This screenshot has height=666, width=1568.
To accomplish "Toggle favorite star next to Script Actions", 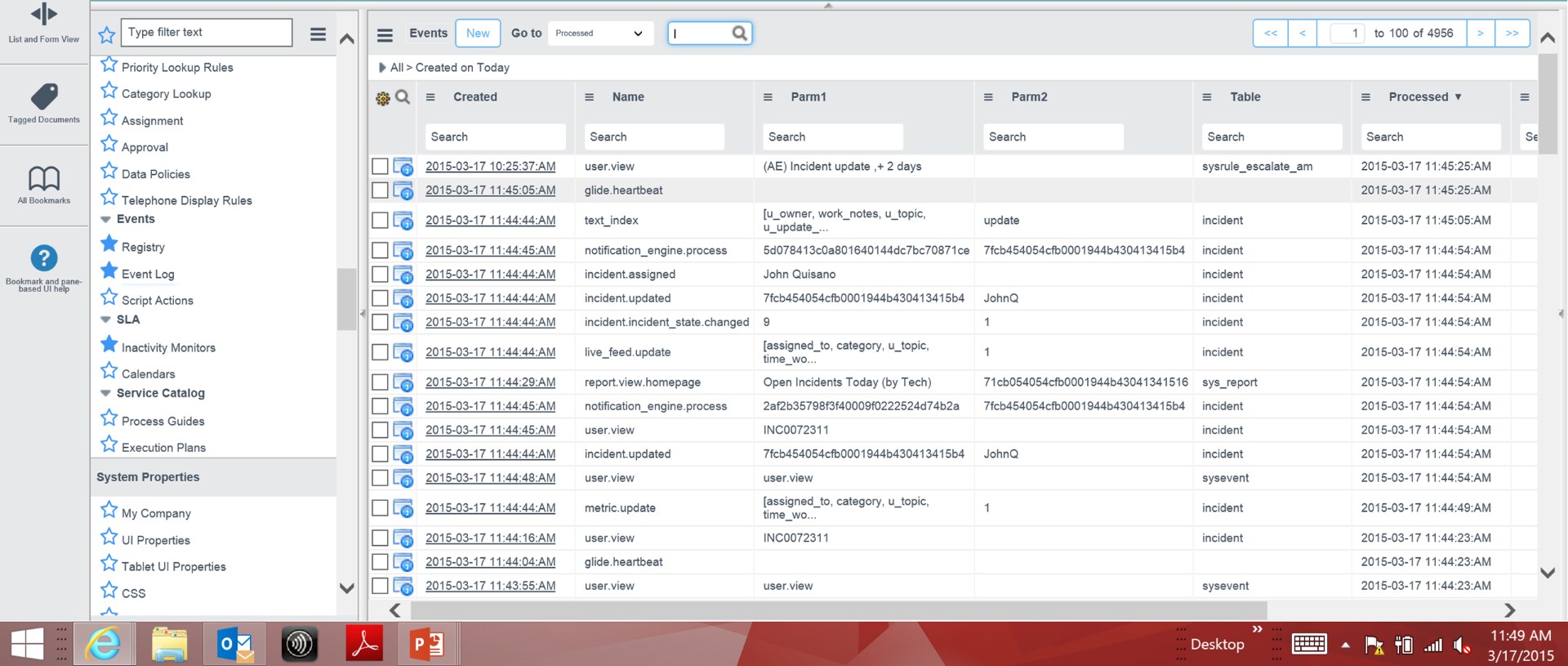I will [109, 297].
